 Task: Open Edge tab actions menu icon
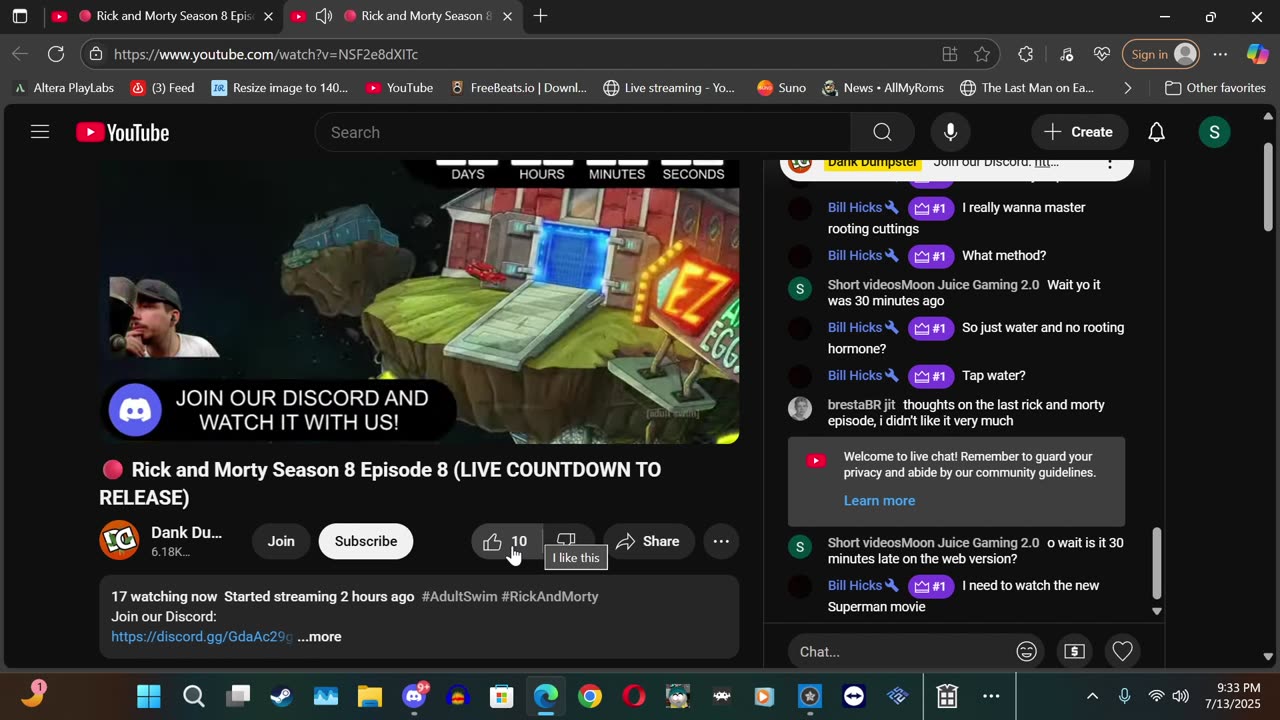pyautogui.click(x=20, y=16)
